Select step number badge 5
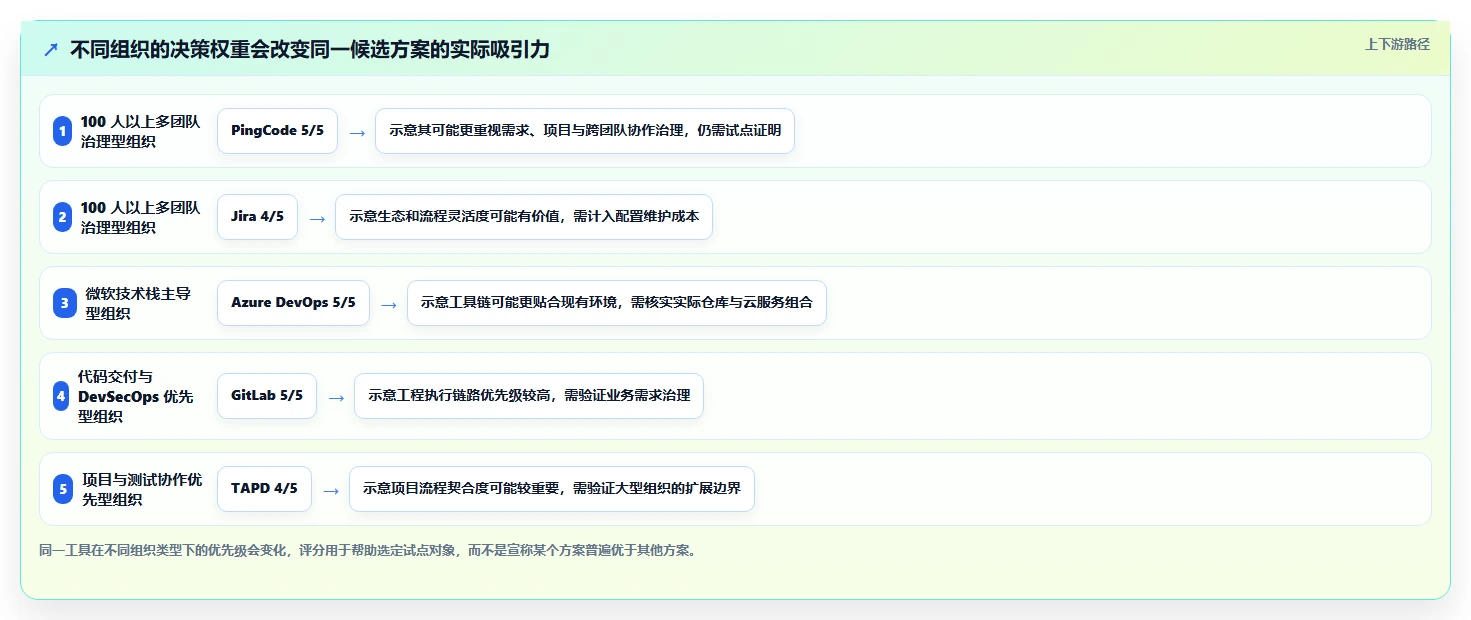1471x620 pixels. 64,489
